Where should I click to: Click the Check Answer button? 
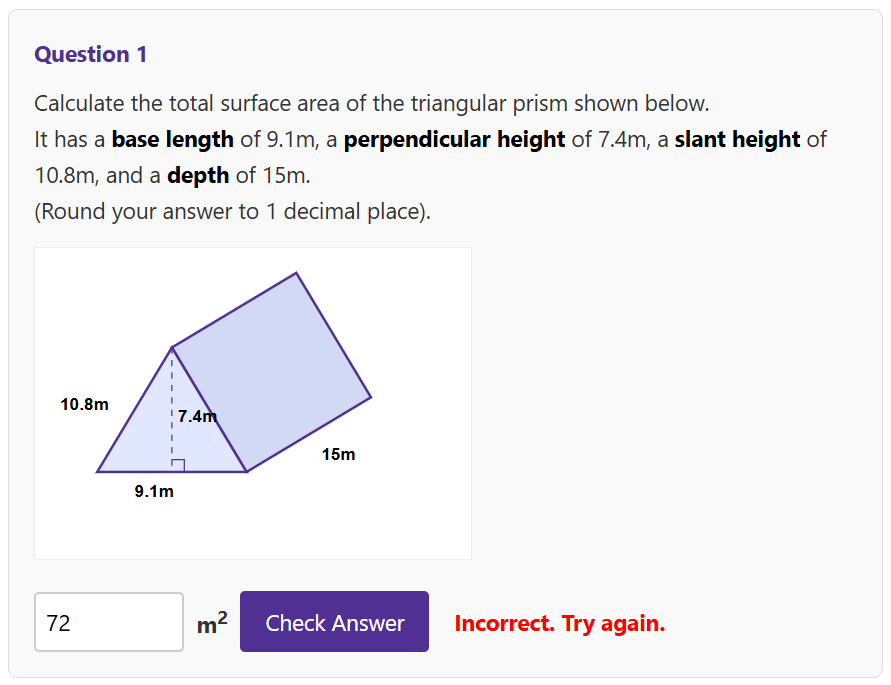334,621
